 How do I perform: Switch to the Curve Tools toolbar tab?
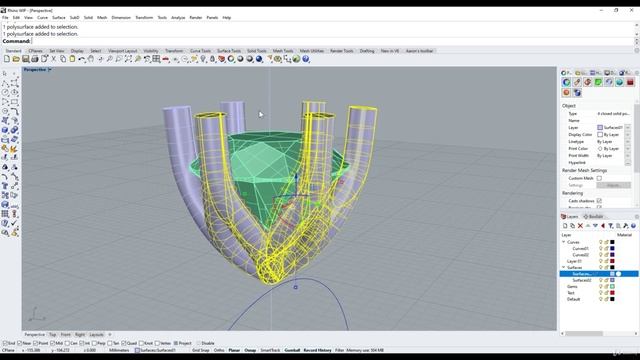coord(200,51)
